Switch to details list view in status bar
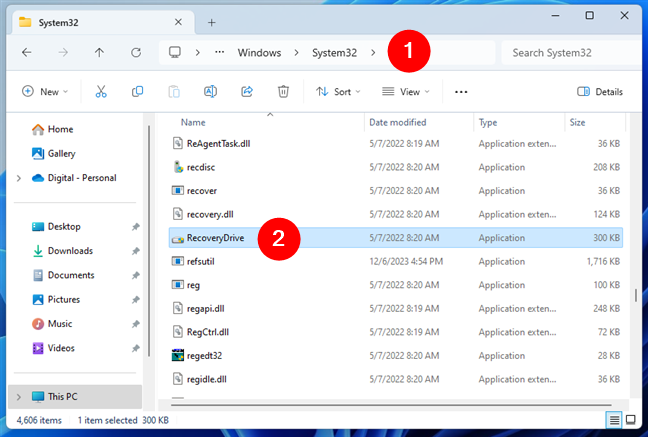 [x=614, y=420]
